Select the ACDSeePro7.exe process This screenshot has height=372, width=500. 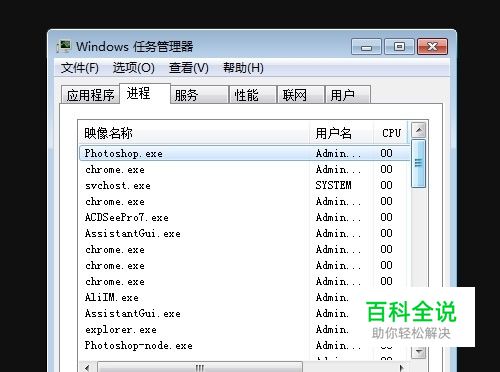127,217
